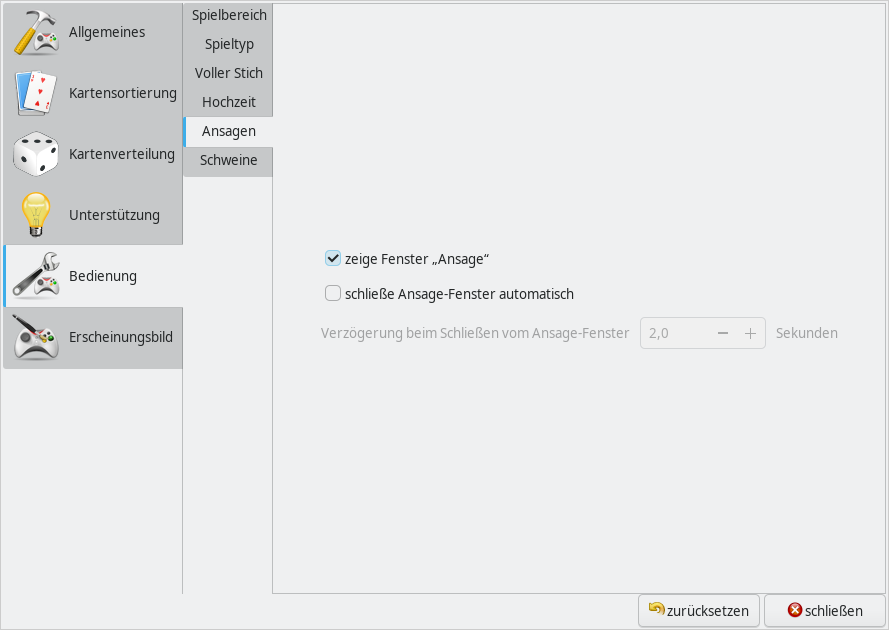The image size is (889, 630).
Task: Increase the delay with the plus button
Action: [750, 333]
